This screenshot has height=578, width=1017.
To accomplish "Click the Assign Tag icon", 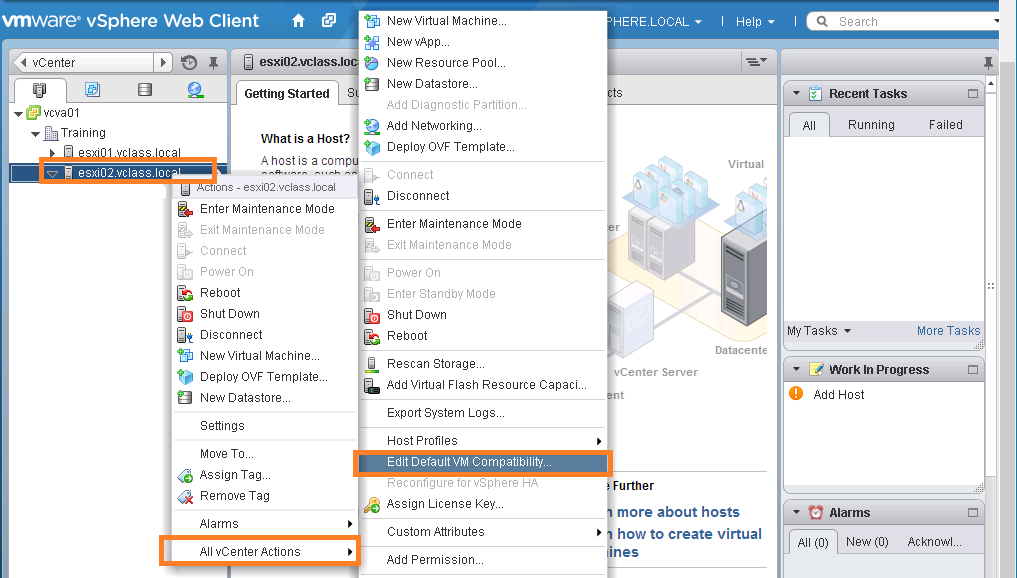I will pos(185,476).
